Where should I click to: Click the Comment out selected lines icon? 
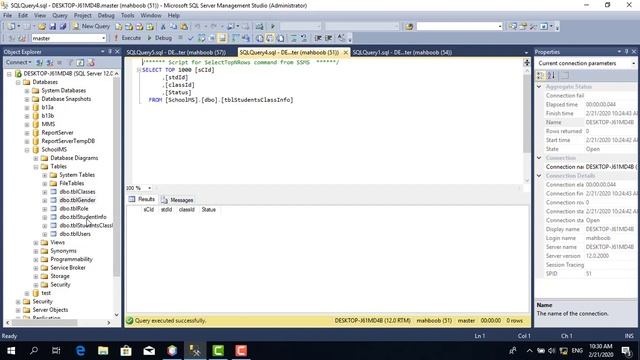point(293,38)
